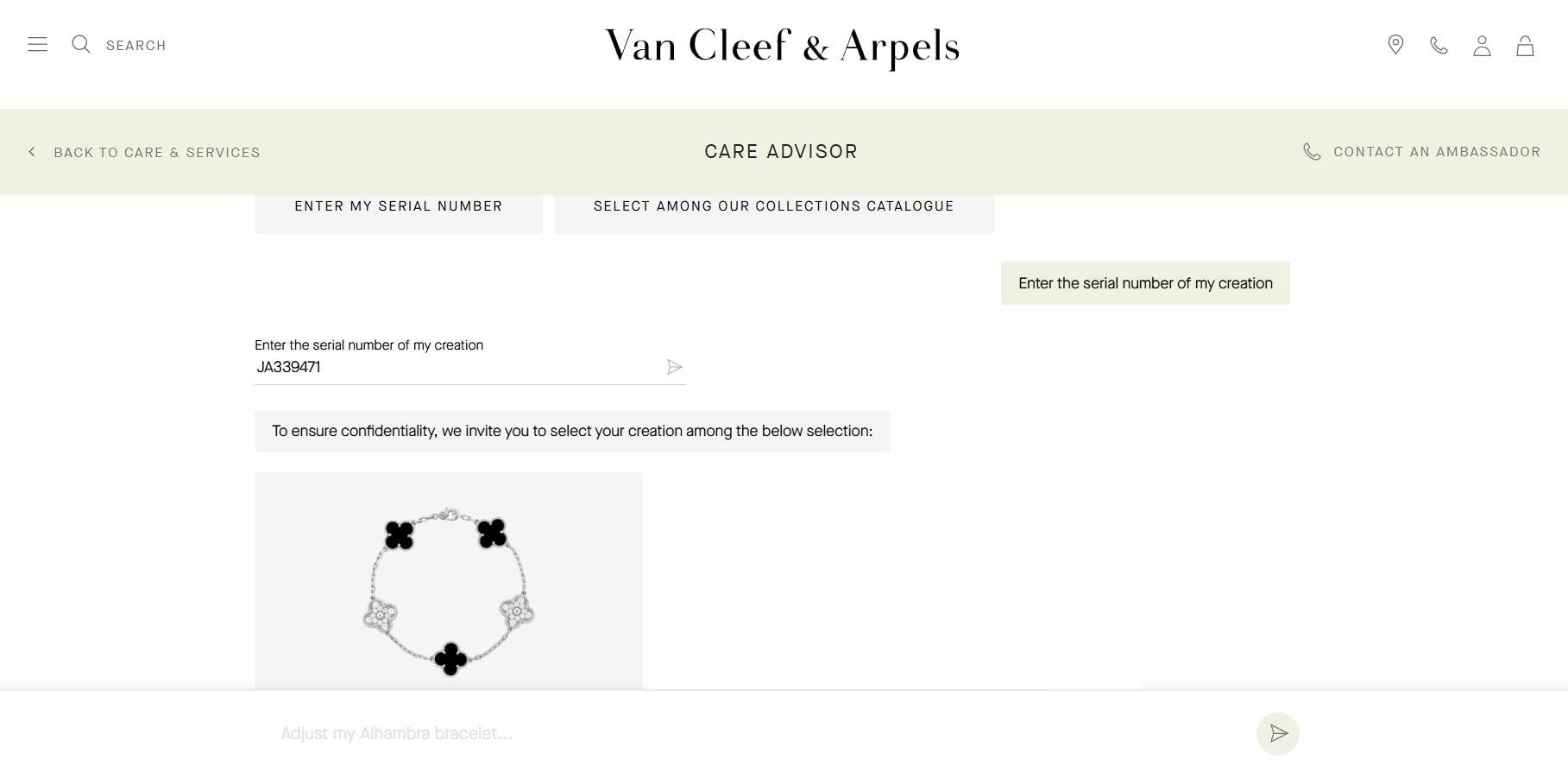Open the hamburger navigation menu

point(37,44)
